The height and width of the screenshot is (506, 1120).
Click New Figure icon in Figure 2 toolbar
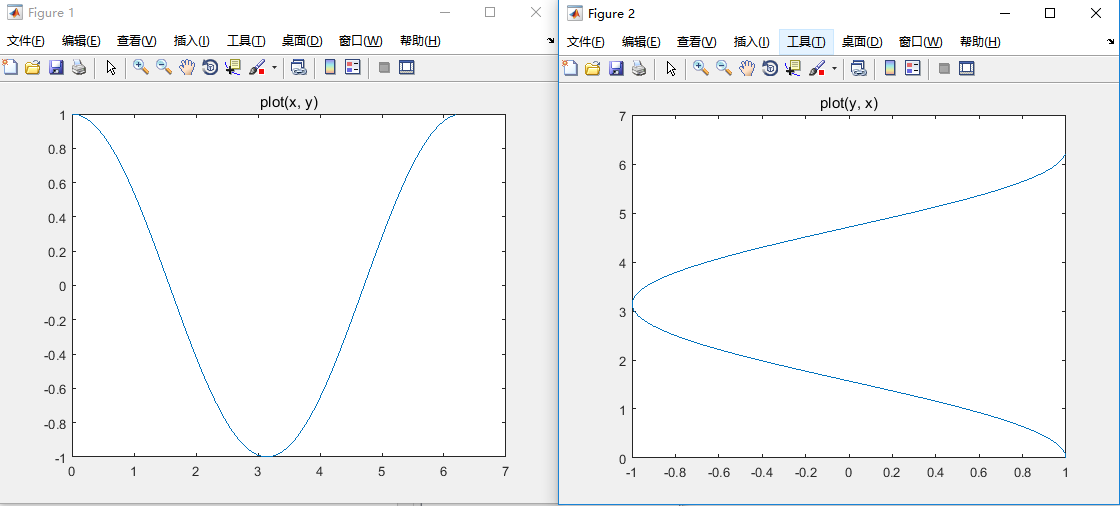[569, 68]
